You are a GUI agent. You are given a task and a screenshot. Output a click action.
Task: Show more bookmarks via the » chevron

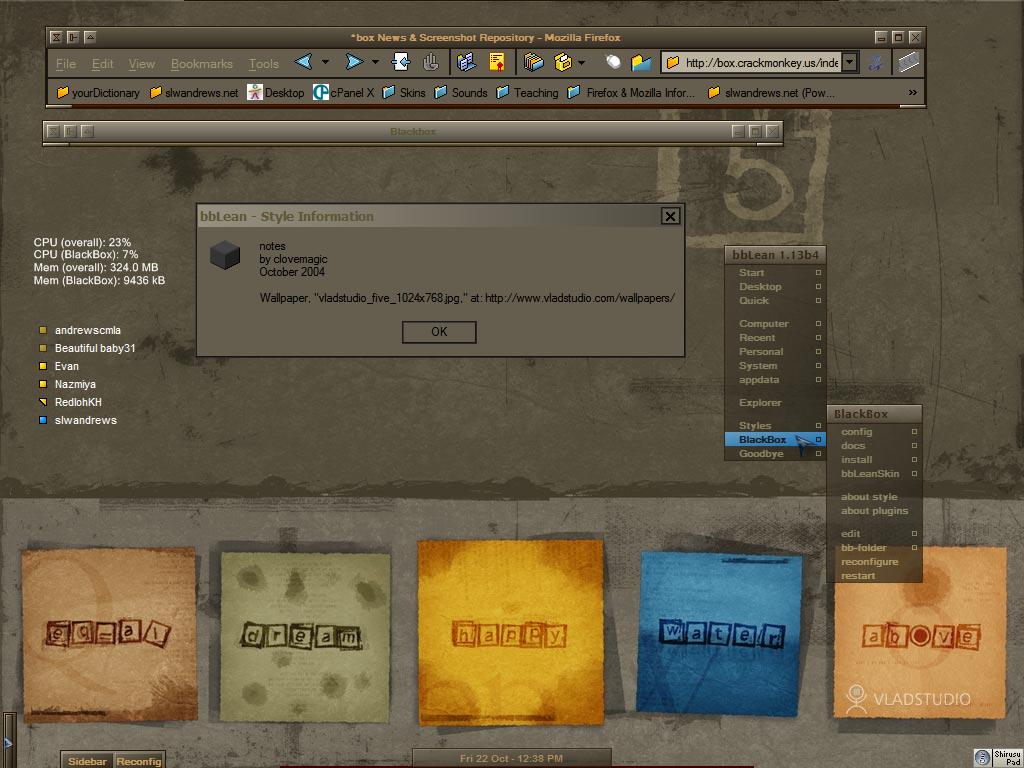(x=912, y=93)
